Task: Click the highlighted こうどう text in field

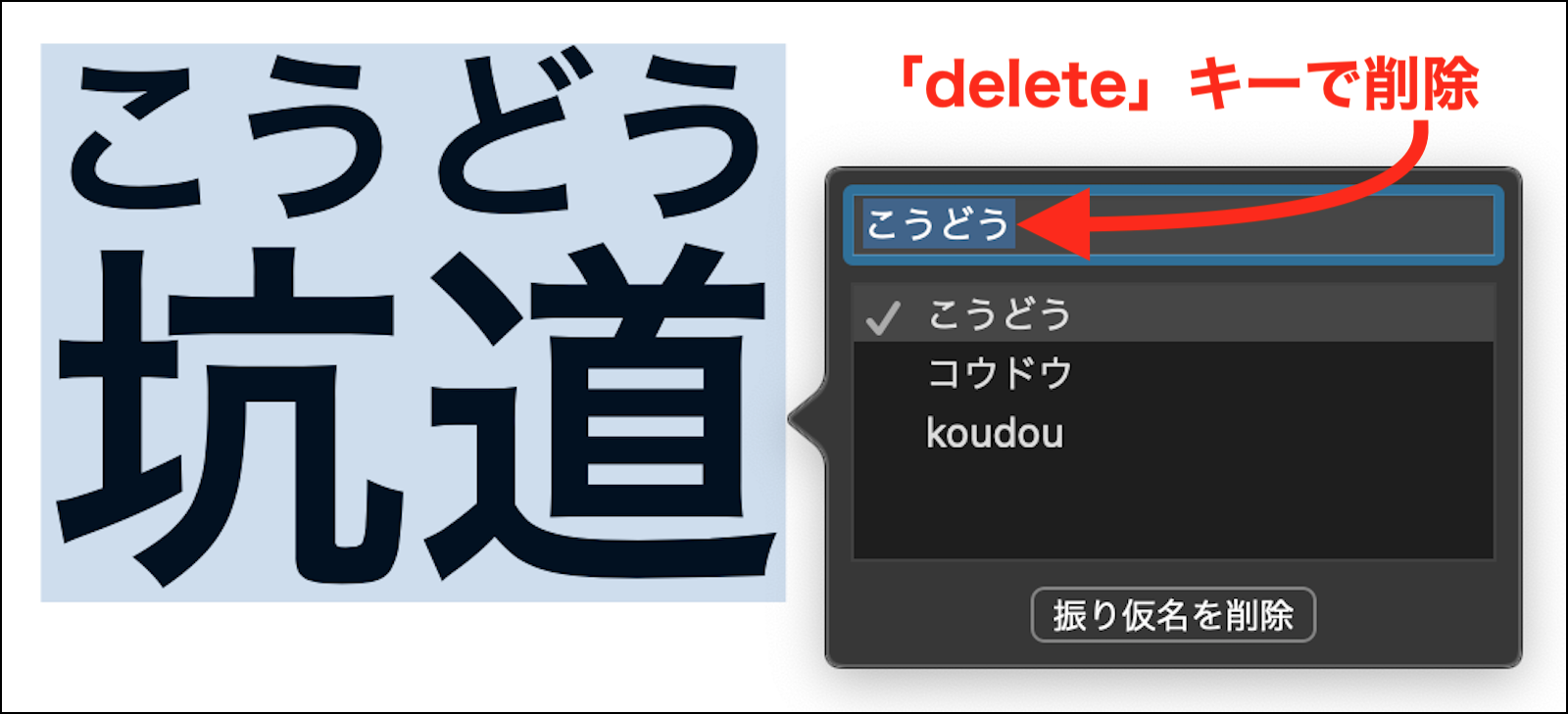Action: pos(937,224)
